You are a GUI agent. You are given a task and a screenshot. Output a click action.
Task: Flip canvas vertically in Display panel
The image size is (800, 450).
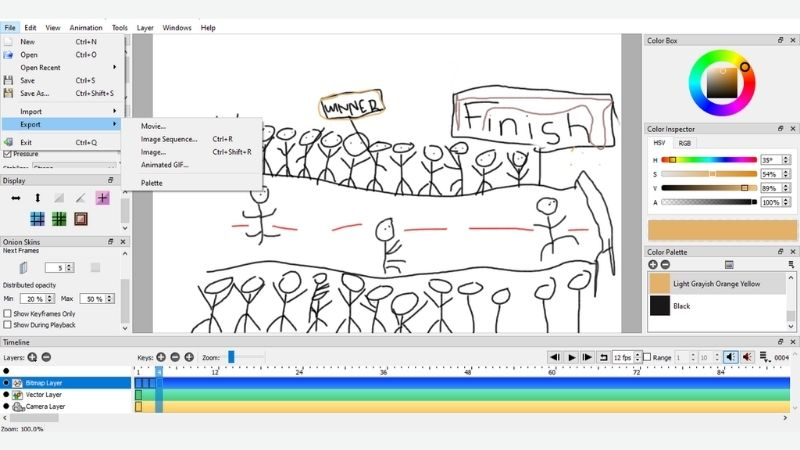pos(37,198)
